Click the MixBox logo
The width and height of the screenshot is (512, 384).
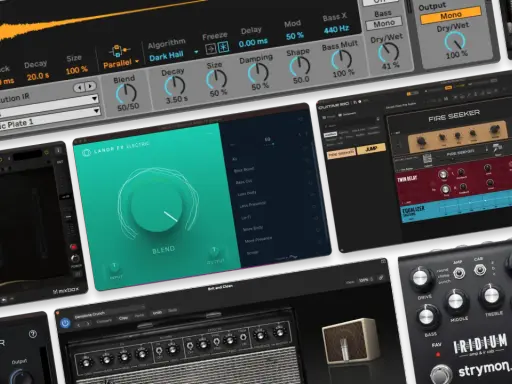(66, 291)
